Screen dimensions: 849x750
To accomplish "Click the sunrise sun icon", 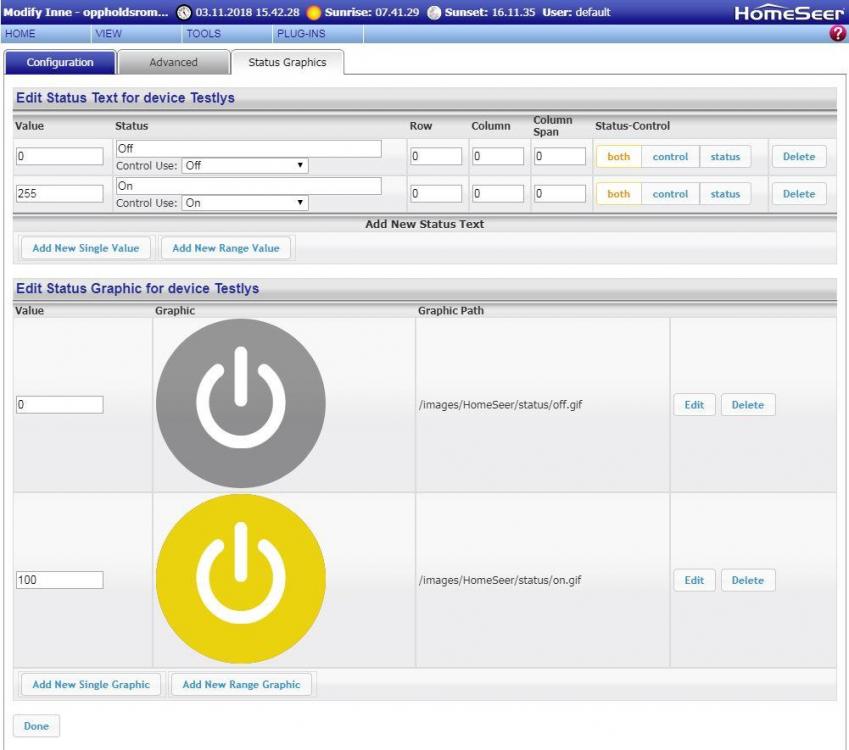I will [x=313, y=12].
